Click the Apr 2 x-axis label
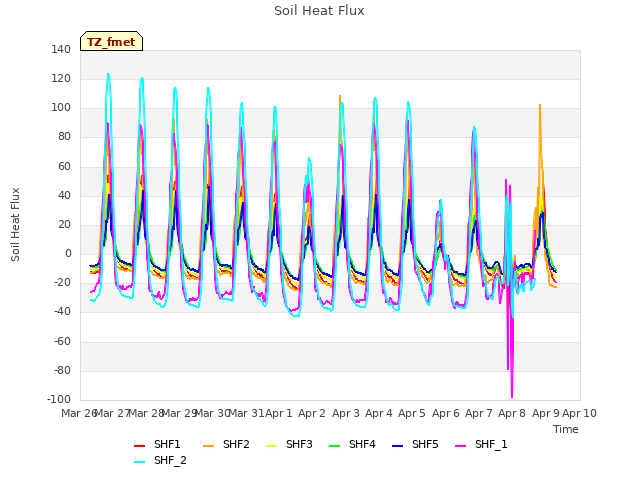640x480 pixels. pyautogui.click(x=312, y=413)
